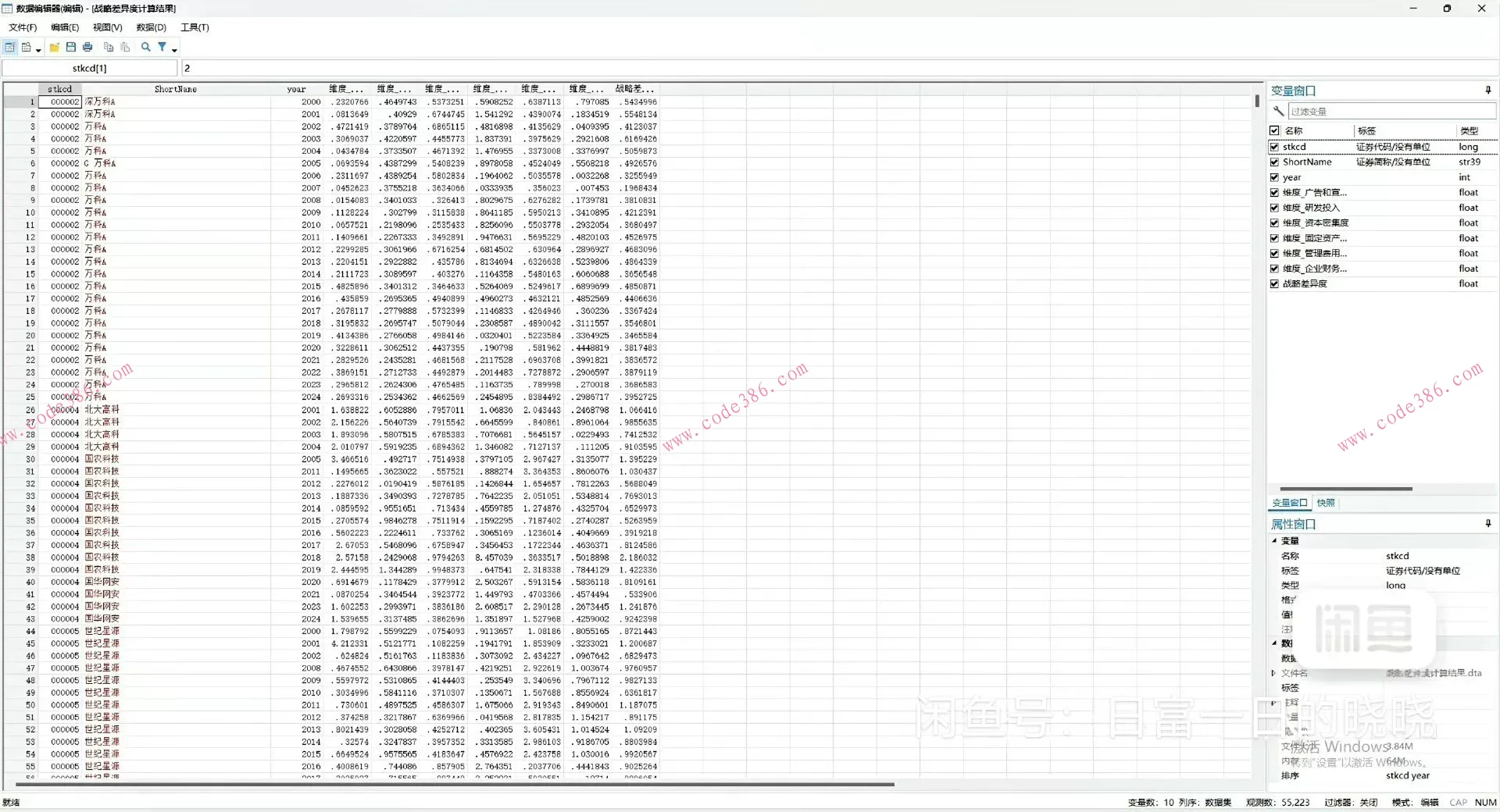Viewport: 1500px width, 812px height.
Task: Click the year cell 2000 in row 1
Action: [297, 101]
